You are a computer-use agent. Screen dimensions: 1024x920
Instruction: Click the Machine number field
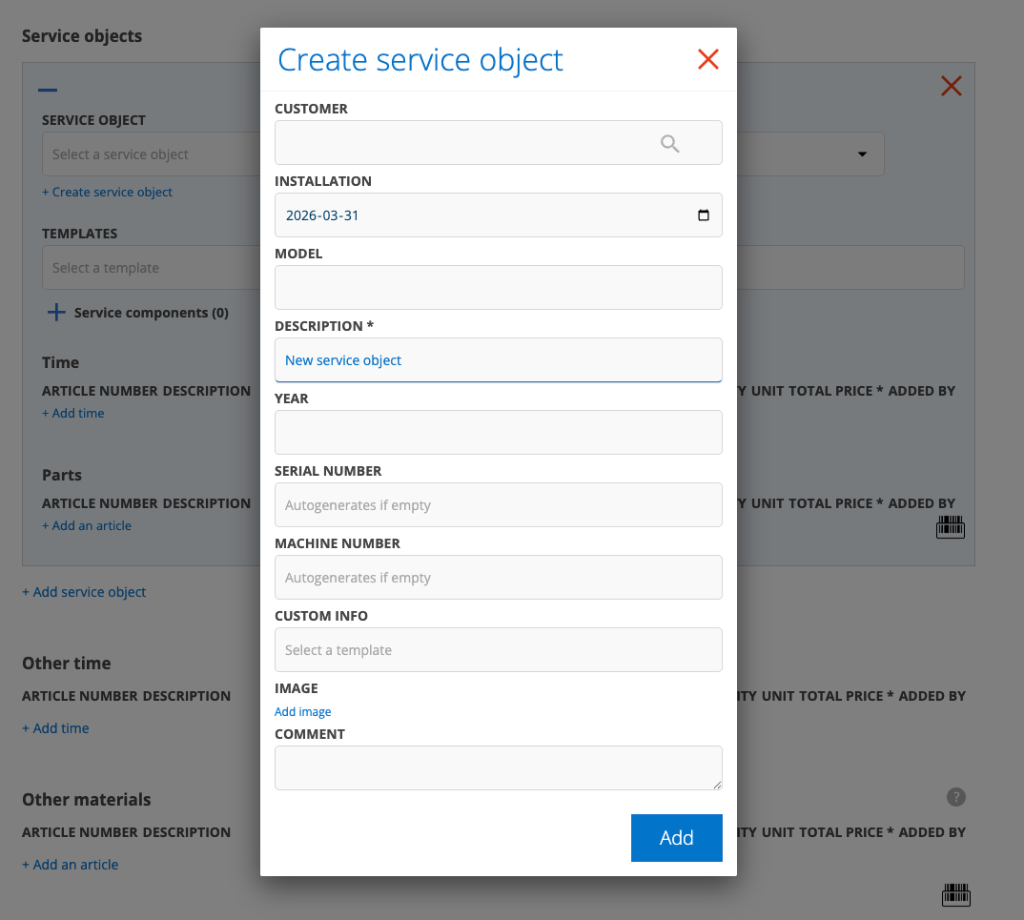pyautogui.click(x=498, y=578)
